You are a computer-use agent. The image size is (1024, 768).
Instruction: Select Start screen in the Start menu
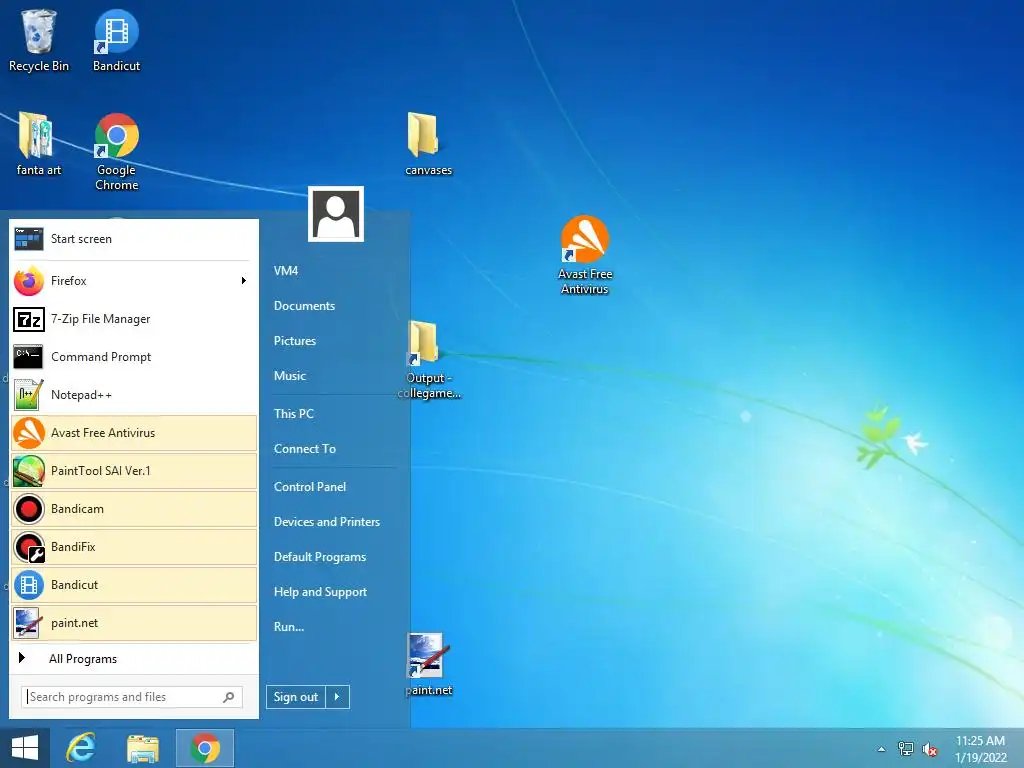[x=134, y=239]
